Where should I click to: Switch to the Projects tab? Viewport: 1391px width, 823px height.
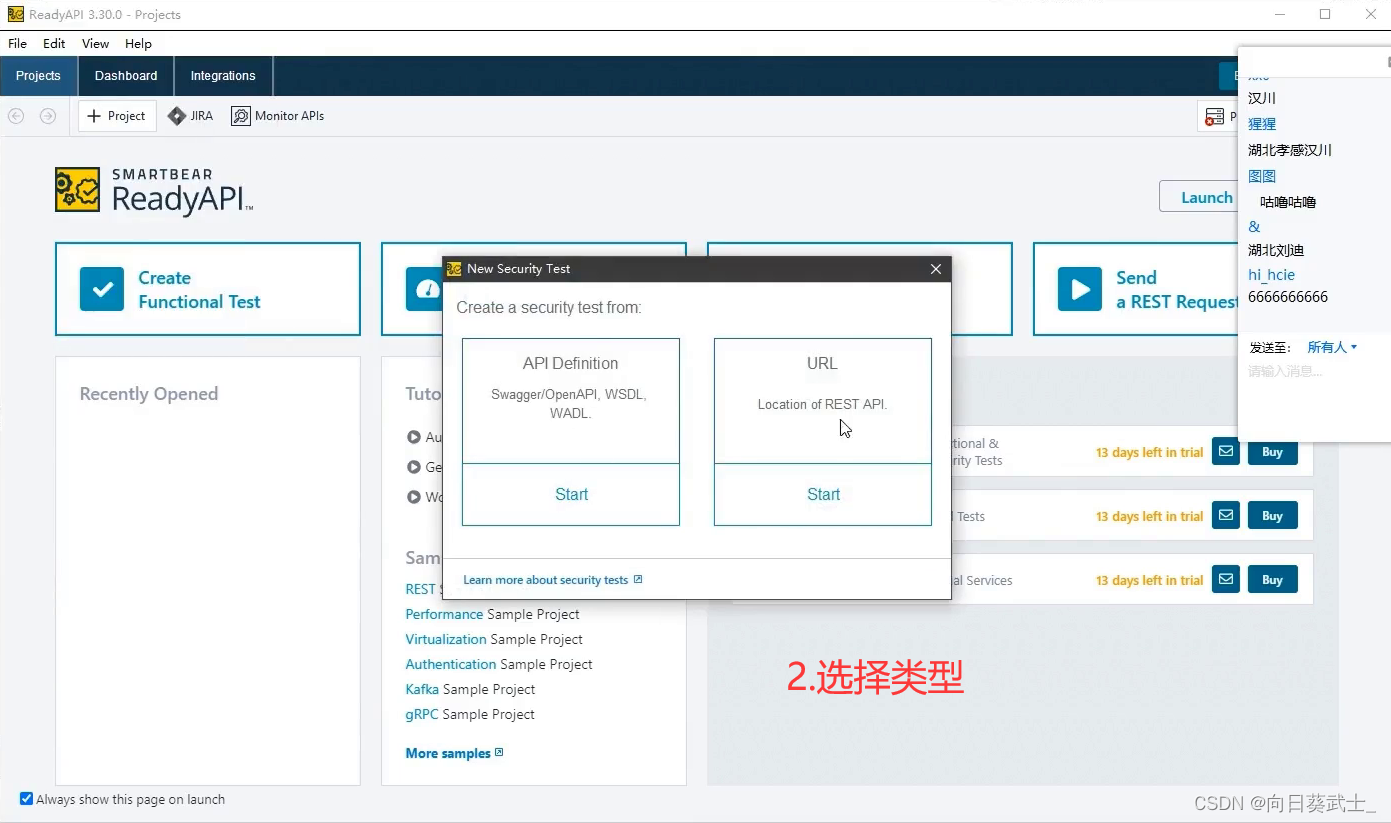38,76
